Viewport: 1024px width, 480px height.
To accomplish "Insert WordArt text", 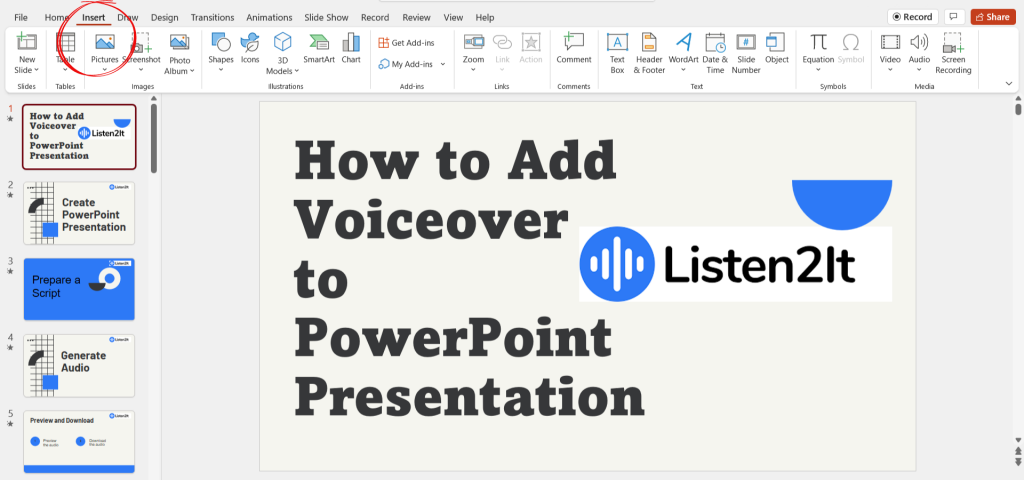I will pos(684,53).
